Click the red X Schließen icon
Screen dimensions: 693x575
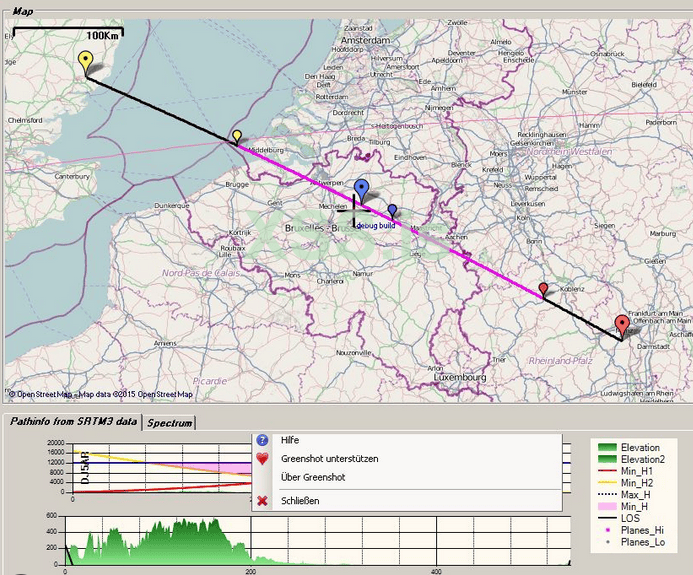click(x=262, y=501)
